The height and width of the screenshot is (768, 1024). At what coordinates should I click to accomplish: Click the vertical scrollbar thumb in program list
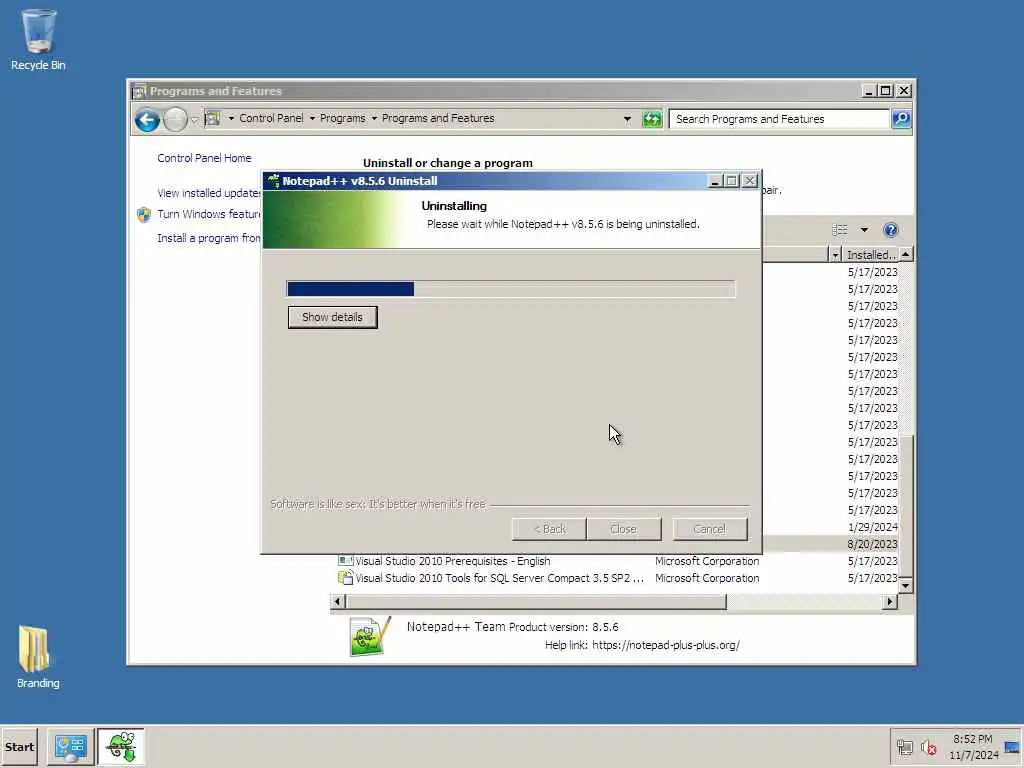(905, 505)
